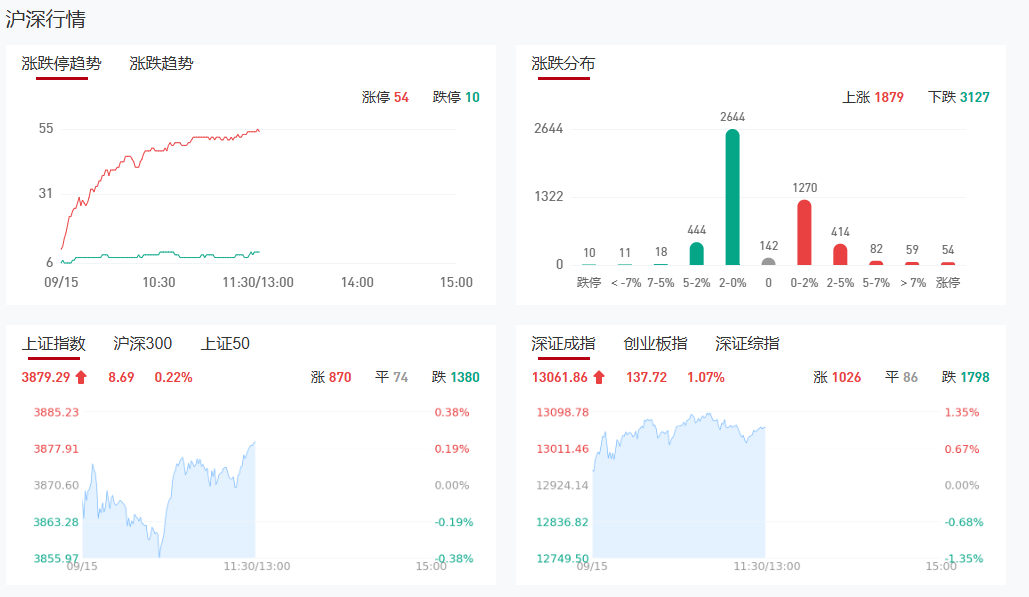This screenshot has height=597, width=1029.
Task: Click red up arrow beside 3879.29
Action: (x=82, y=377)
